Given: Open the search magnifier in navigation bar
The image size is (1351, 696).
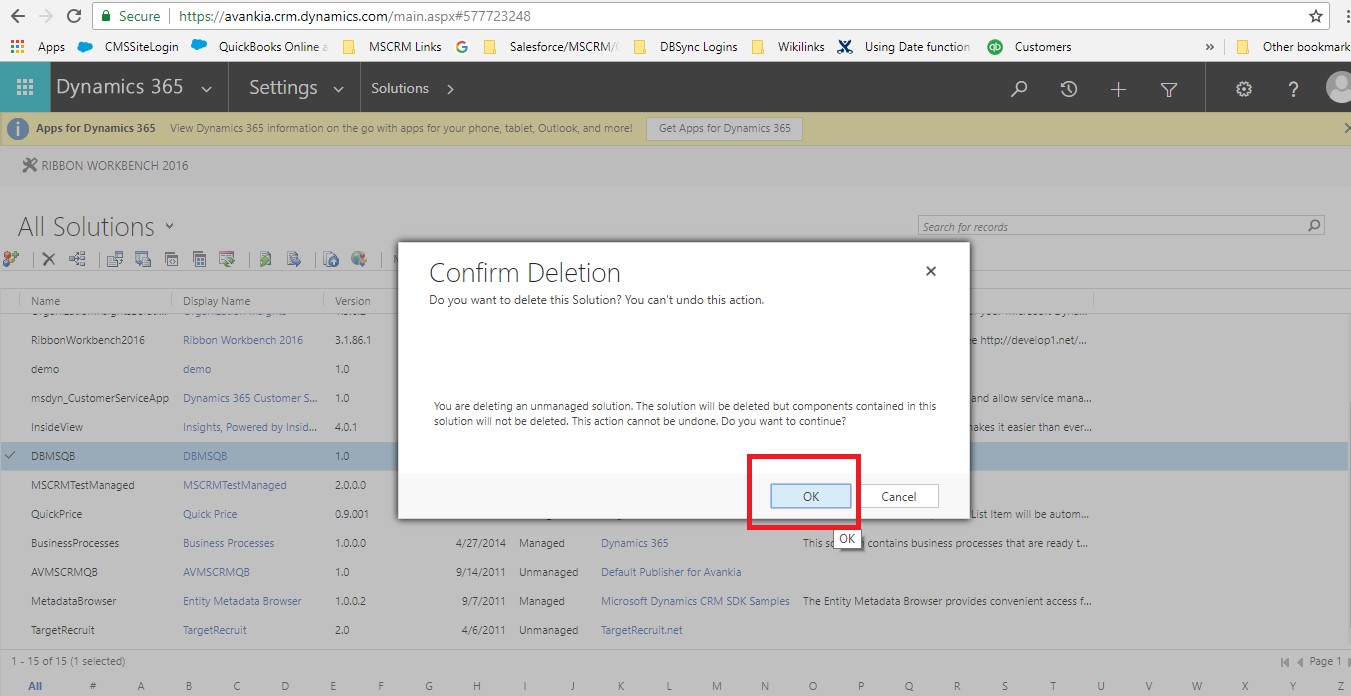Looking at the screenshot, I should pyautogui.click(x=1019, y=89).
